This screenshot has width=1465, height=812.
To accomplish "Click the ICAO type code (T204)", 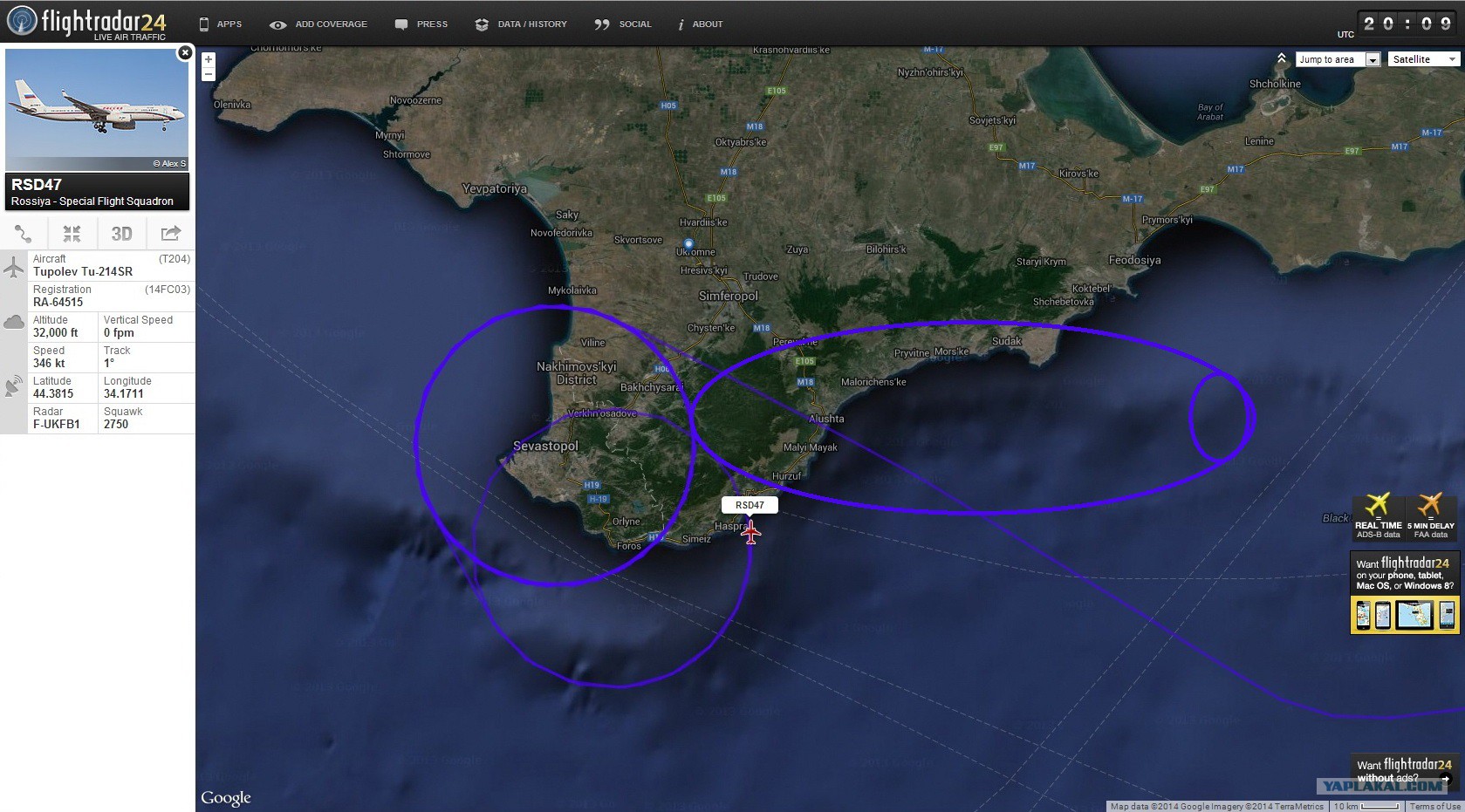I will (175, 259).
